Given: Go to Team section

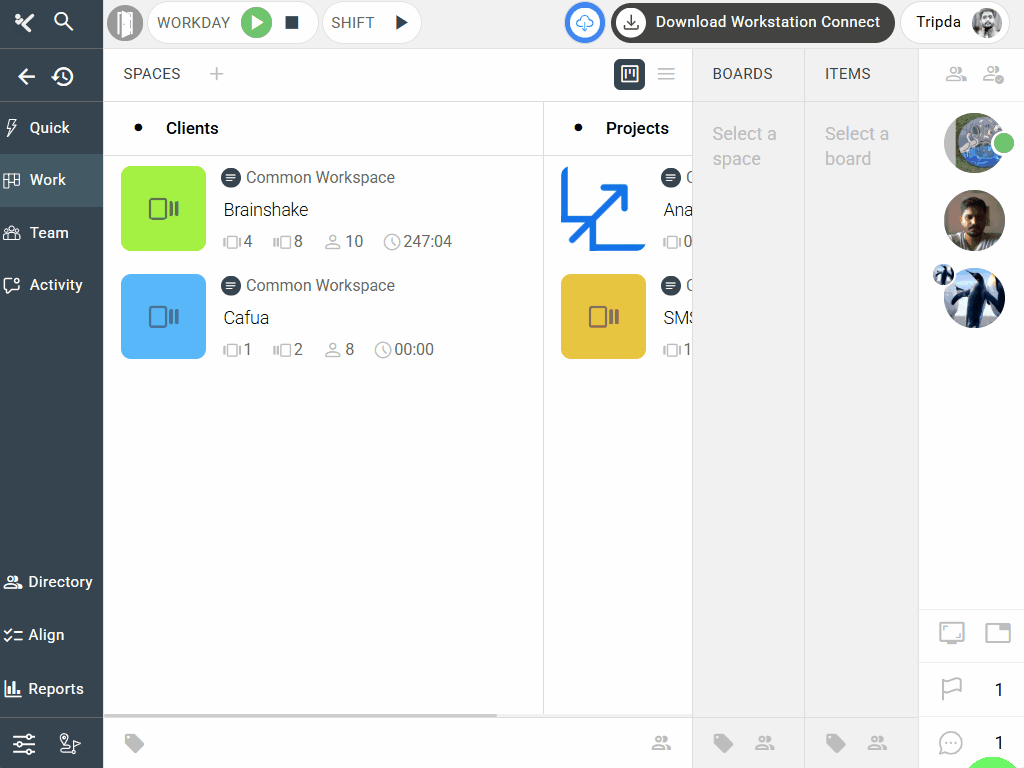Looking at the screenshot, I should pyautogui.click(x=49, y=233).
